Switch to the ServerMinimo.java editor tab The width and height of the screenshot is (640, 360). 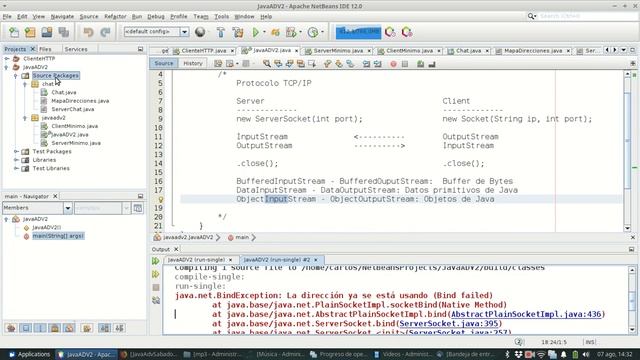tap(338, 51)
